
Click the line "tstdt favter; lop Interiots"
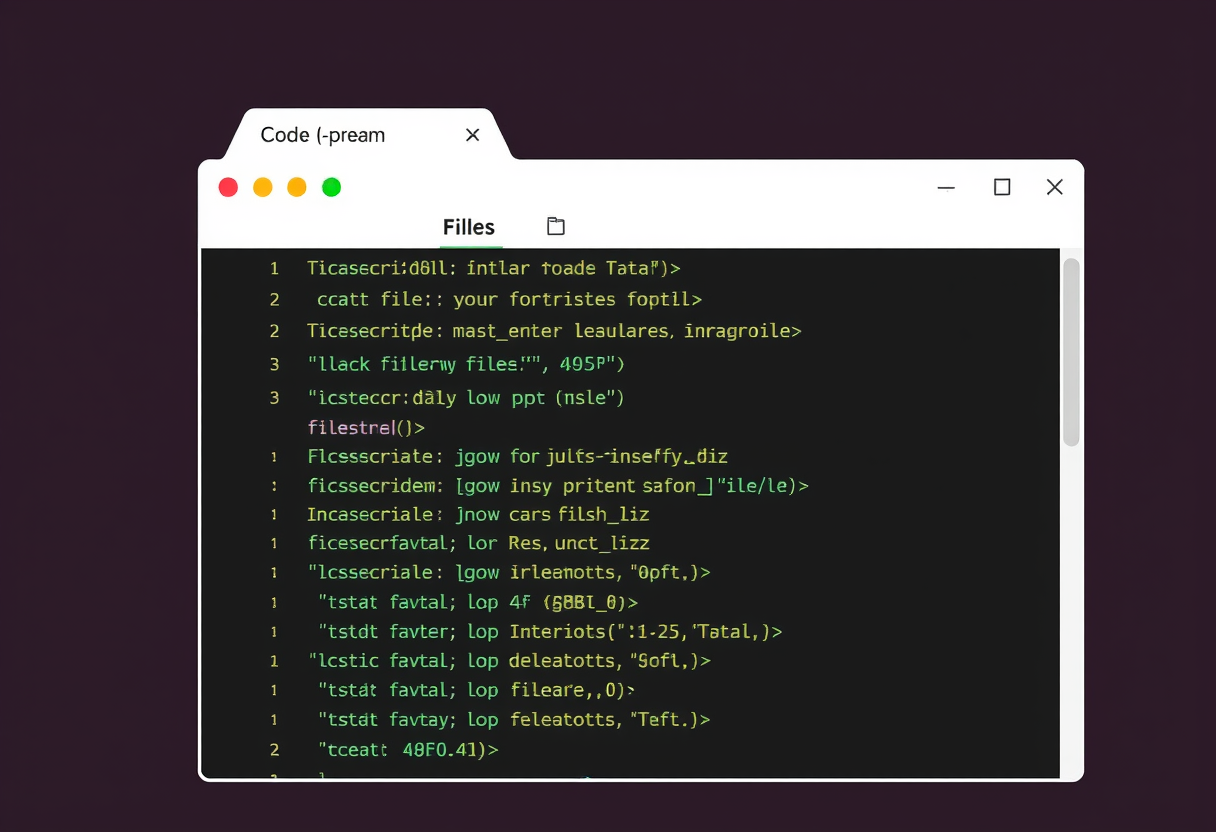550,632
